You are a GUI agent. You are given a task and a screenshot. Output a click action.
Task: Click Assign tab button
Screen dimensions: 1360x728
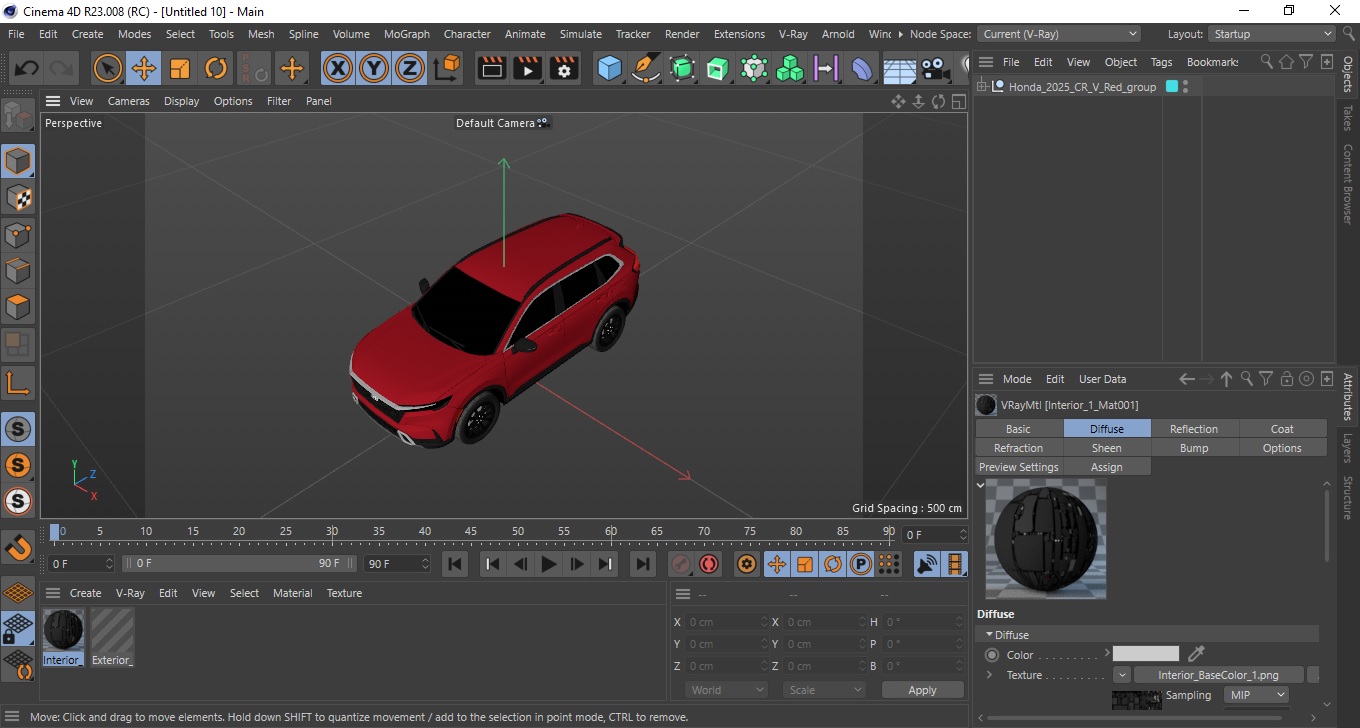click(1106, 467)
